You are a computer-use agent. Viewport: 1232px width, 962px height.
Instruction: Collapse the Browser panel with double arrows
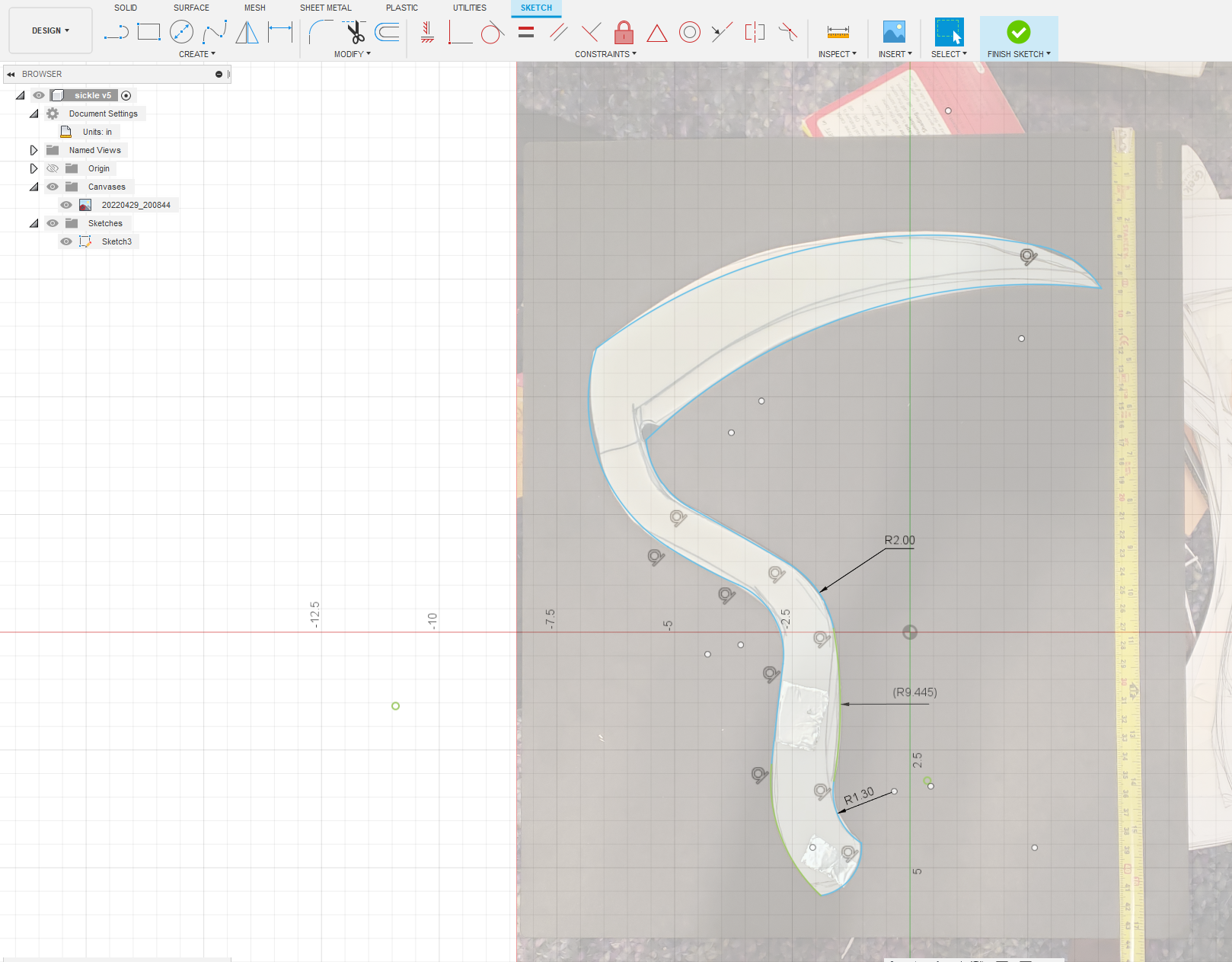click(11, 74)
